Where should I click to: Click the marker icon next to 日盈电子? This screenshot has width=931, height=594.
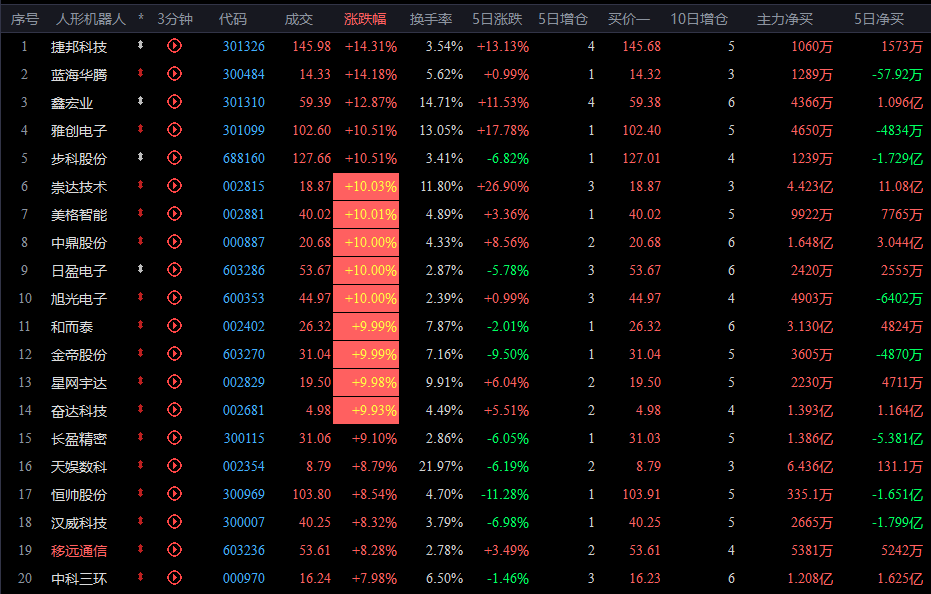pyautogui.click(x=141, y=269)
